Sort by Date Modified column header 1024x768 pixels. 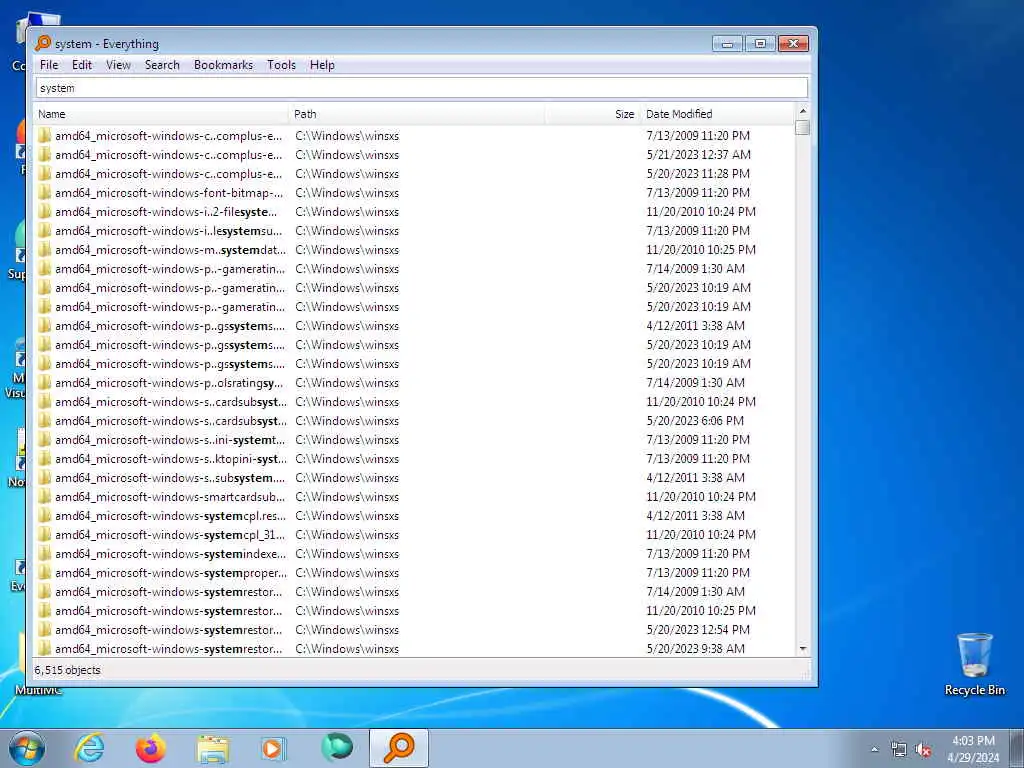tap(717, 114)
